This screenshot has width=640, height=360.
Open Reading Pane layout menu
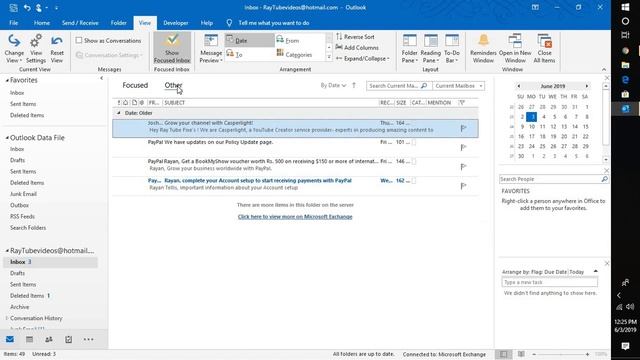pos(430,49)
